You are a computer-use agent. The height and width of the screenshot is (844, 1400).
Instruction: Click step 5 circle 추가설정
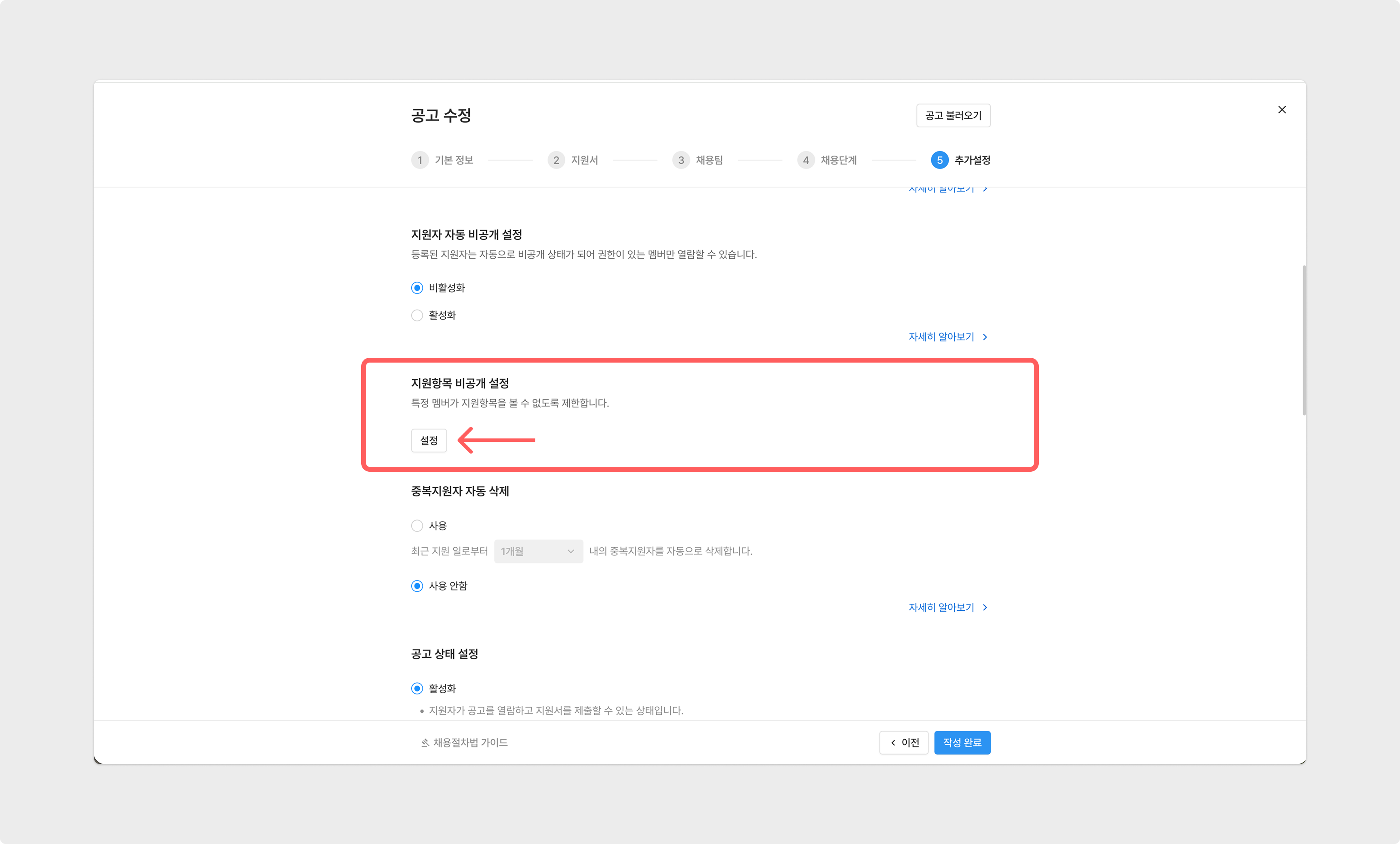click(x=939, y=160)
